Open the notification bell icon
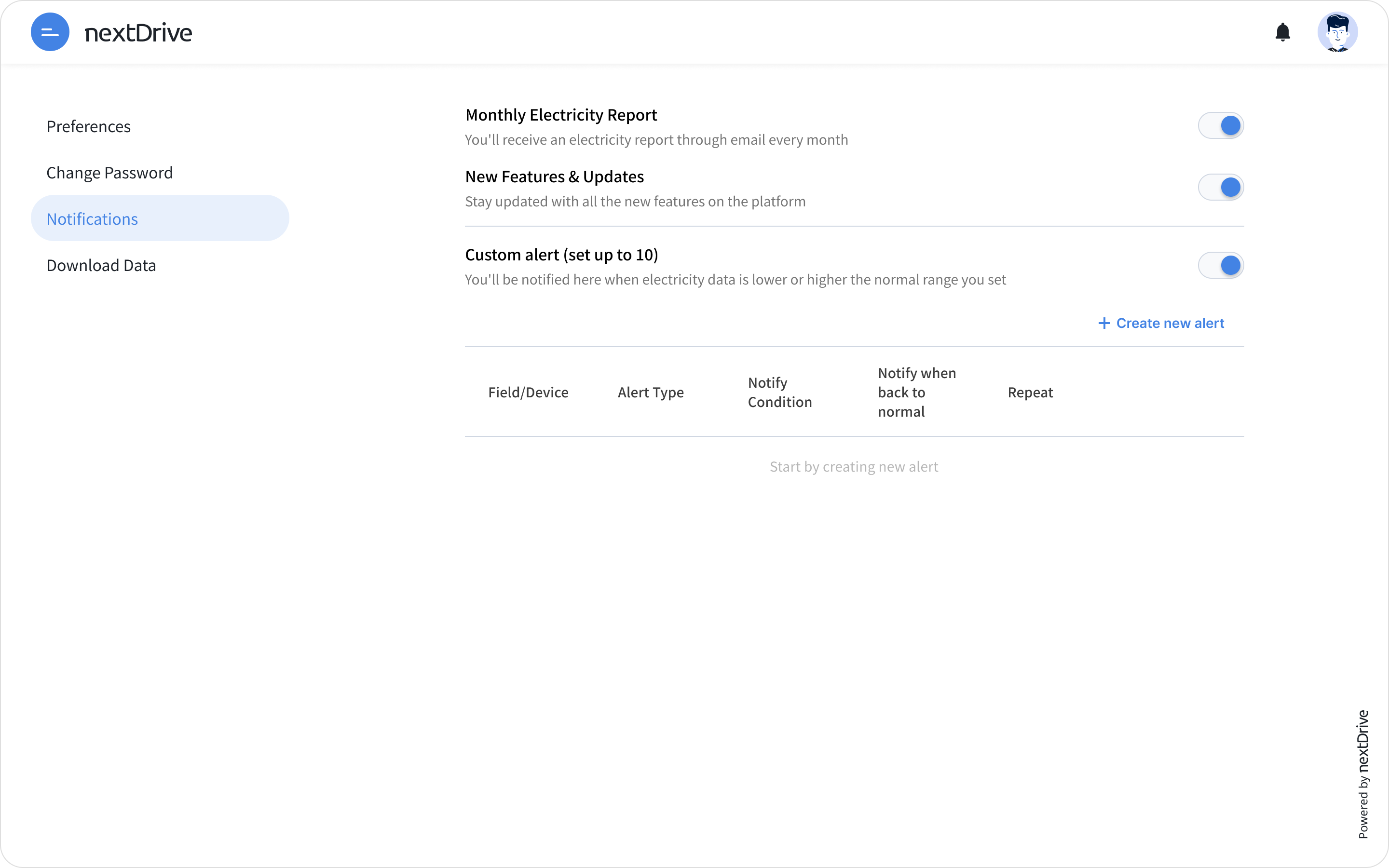Screen dimensions: 1389x868 1282,32
